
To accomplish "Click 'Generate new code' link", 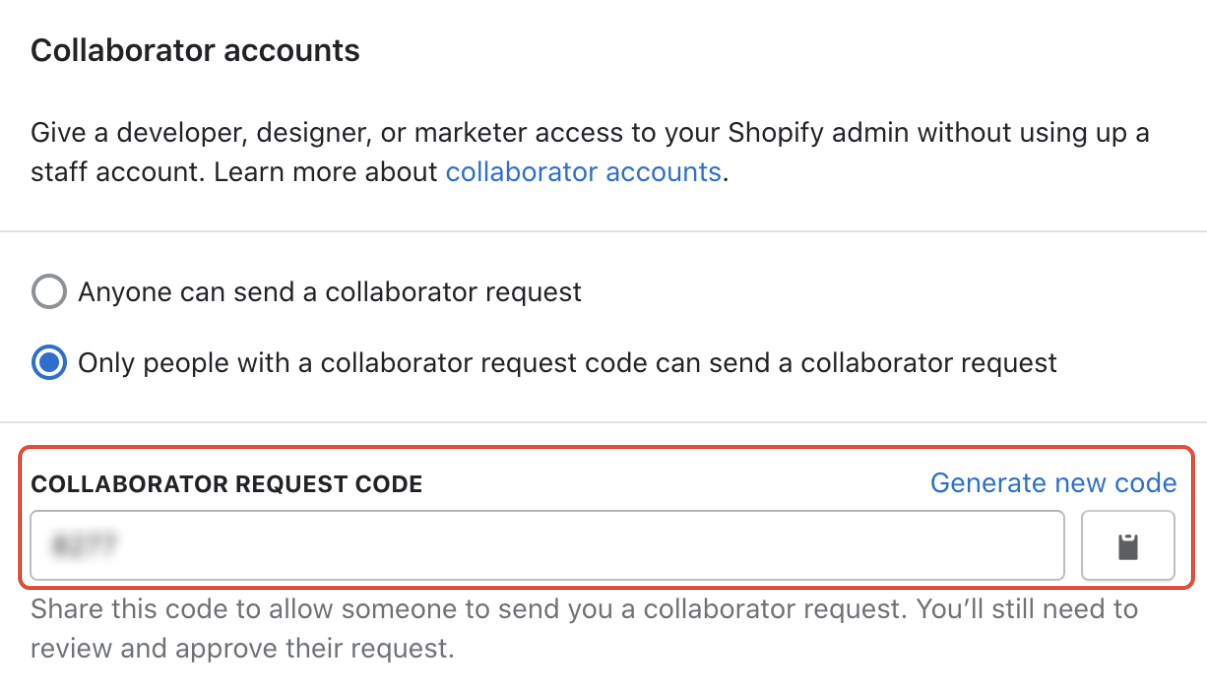I will (x=1053, y=483).
